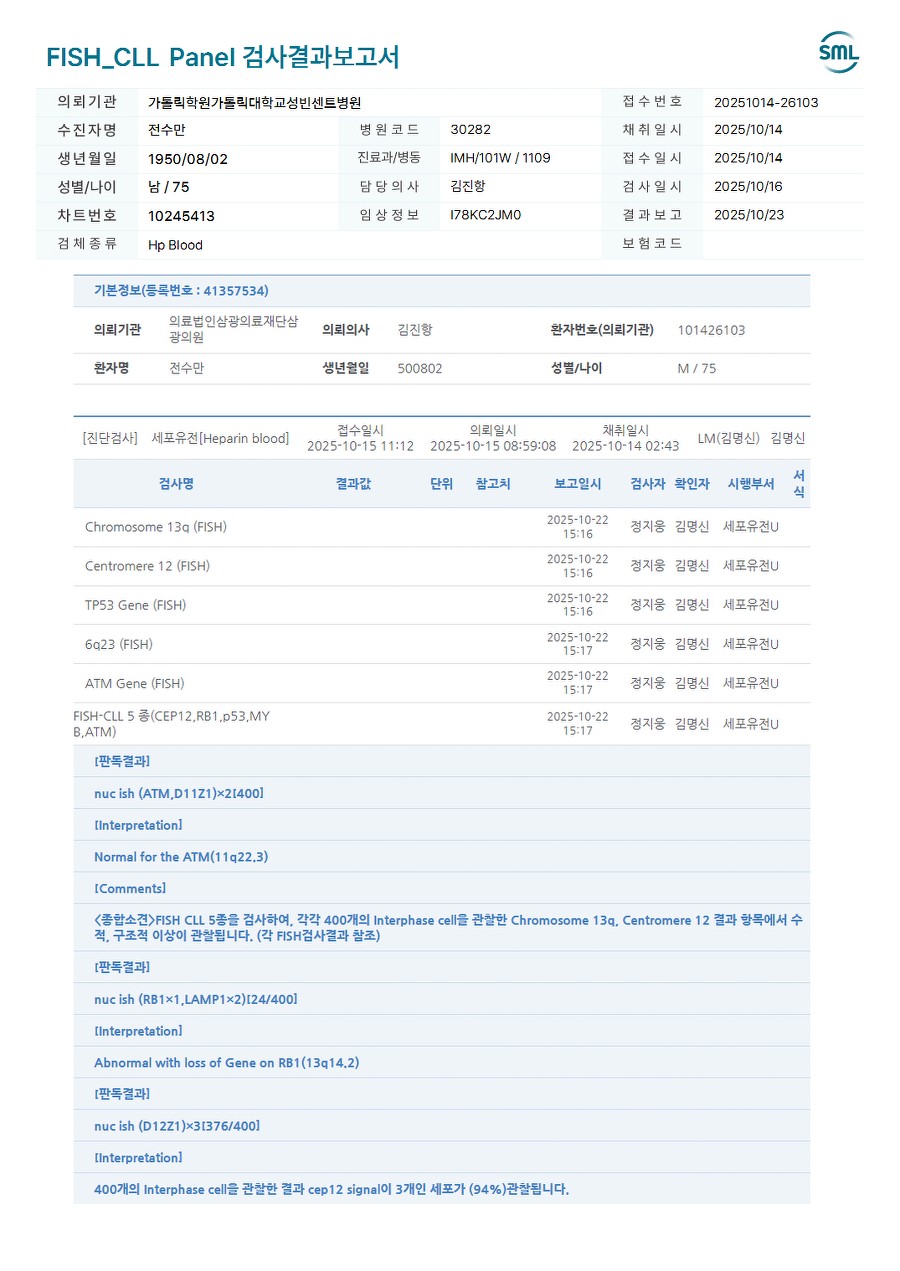Screen dimensions: 900x1271
Task: Select request datetime 2025-10-15 08:59:08
Action: (493, 446)
